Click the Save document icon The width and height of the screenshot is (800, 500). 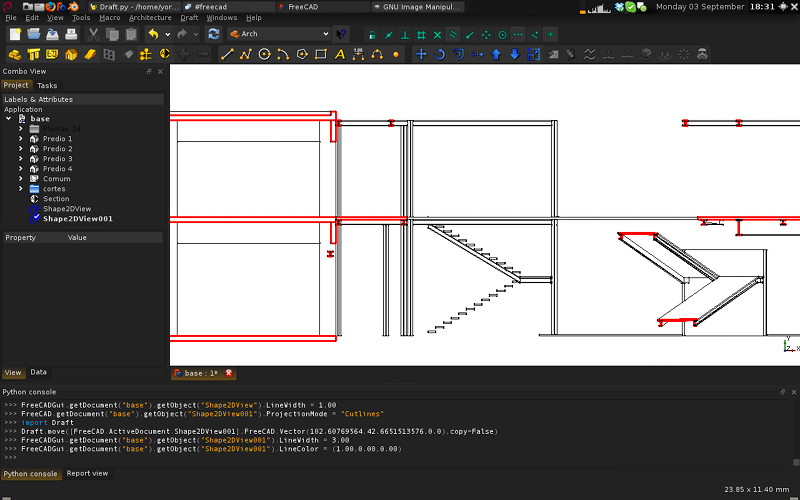[x=53, y=34]
